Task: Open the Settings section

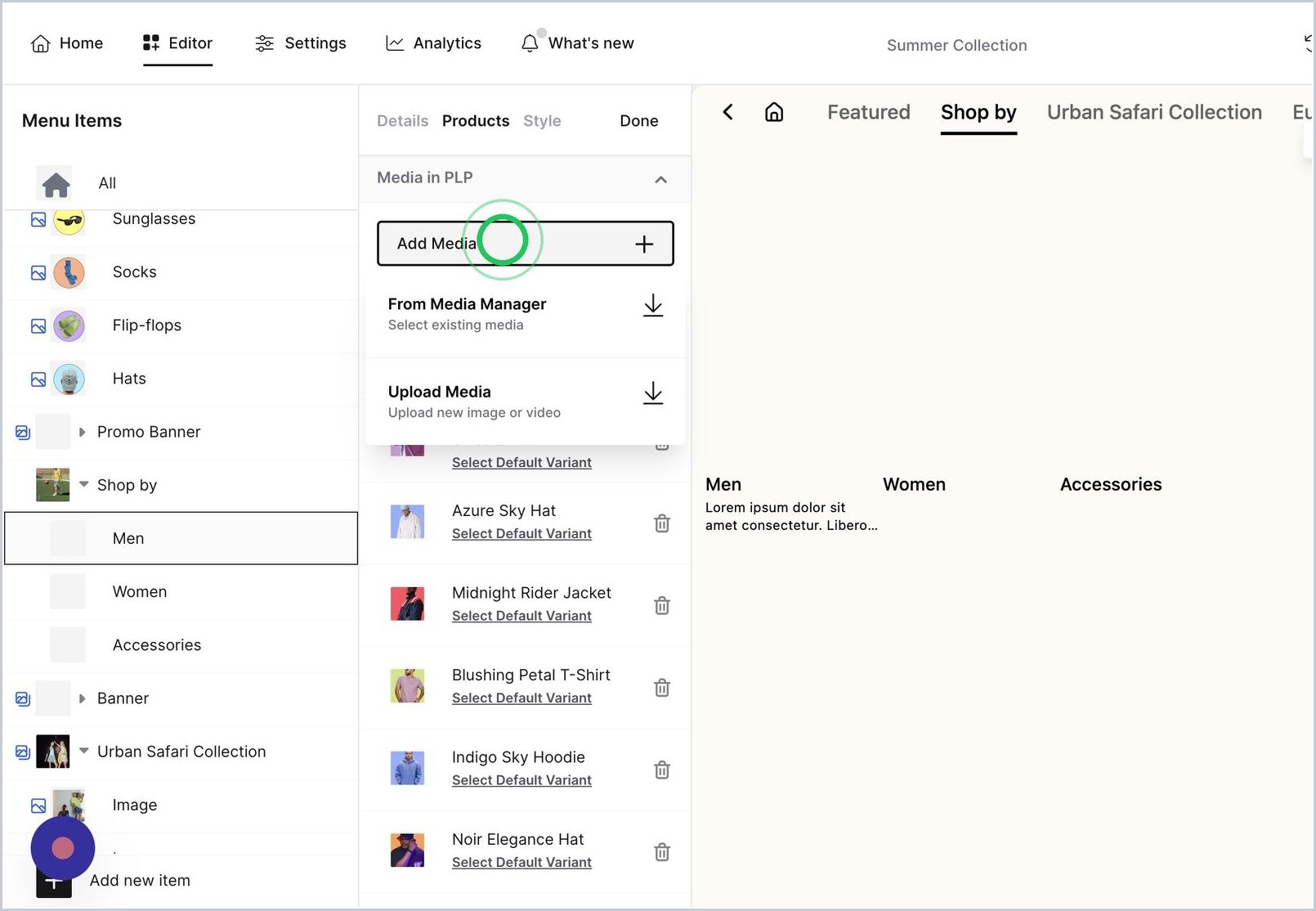Action: point(300,43)
